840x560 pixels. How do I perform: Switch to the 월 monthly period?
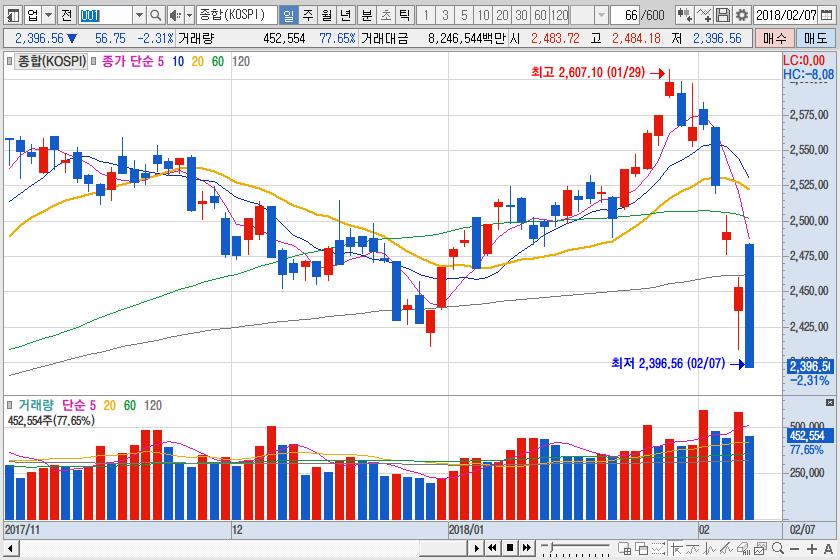pos(327,15)
